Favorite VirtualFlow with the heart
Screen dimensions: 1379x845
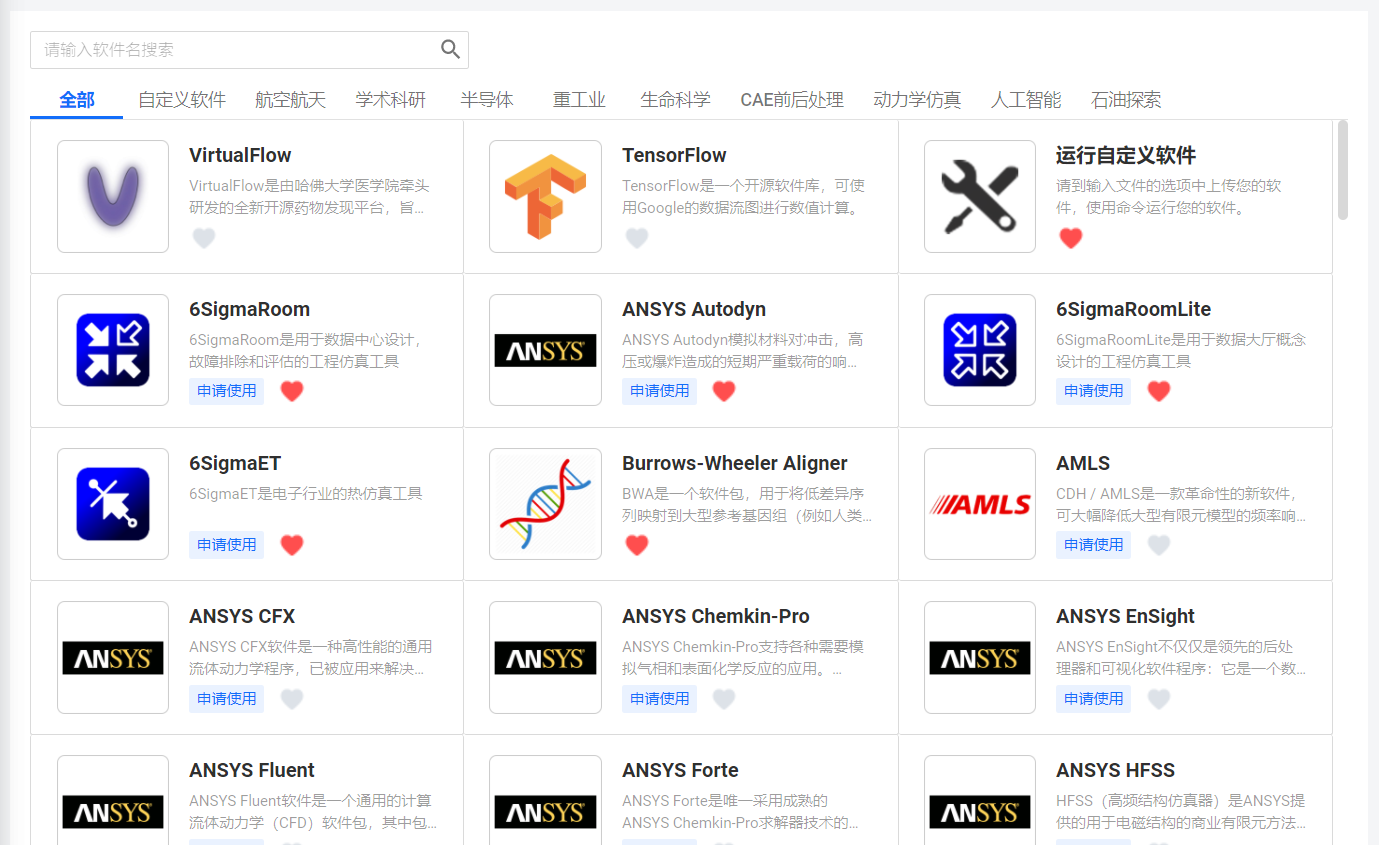204,238
